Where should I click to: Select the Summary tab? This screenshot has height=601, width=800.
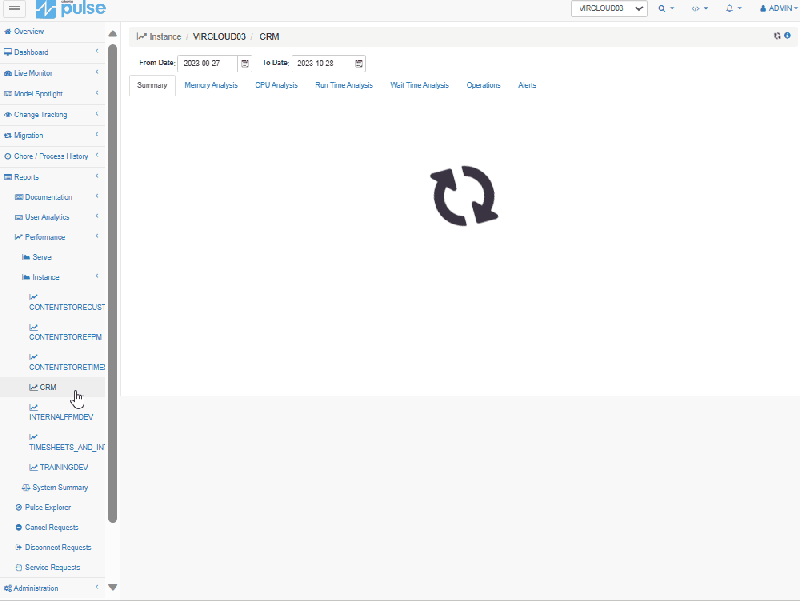152,85
